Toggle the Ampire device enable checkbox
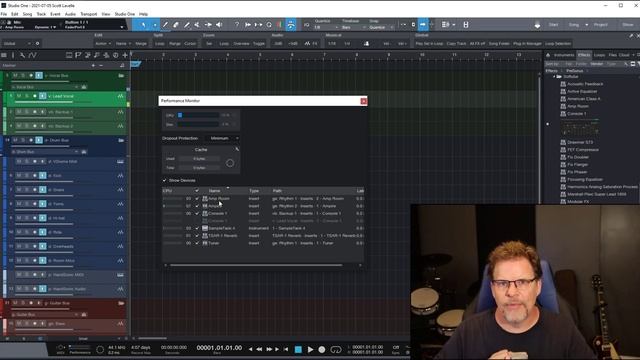 click(197, 206)
